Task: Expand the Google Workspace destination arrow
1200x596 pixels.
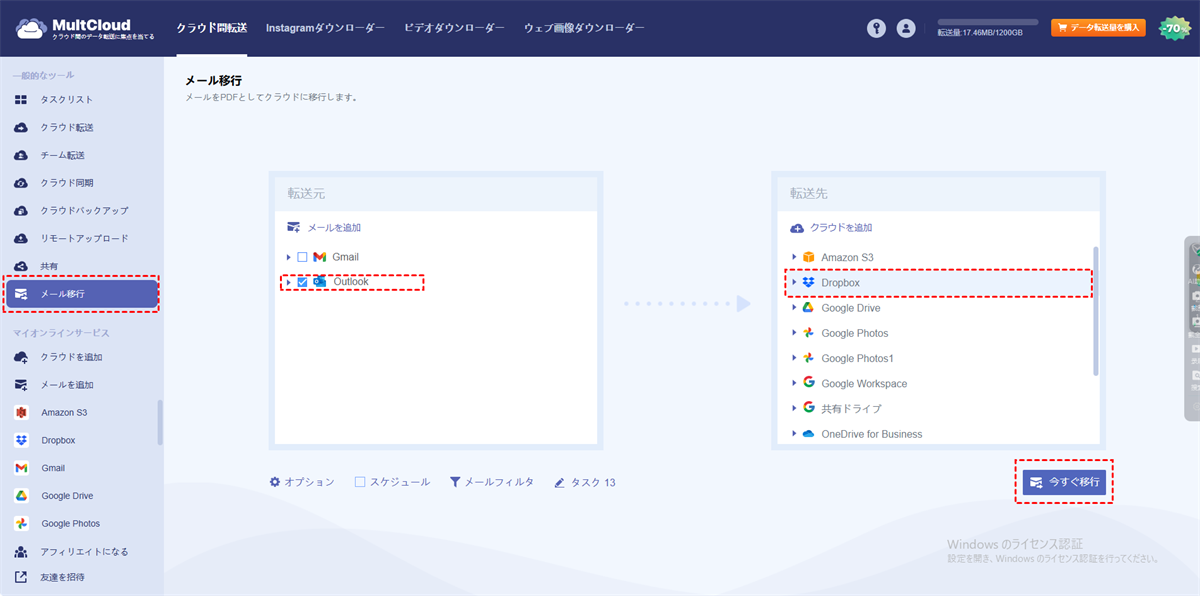Action: (x=794, y=383)
